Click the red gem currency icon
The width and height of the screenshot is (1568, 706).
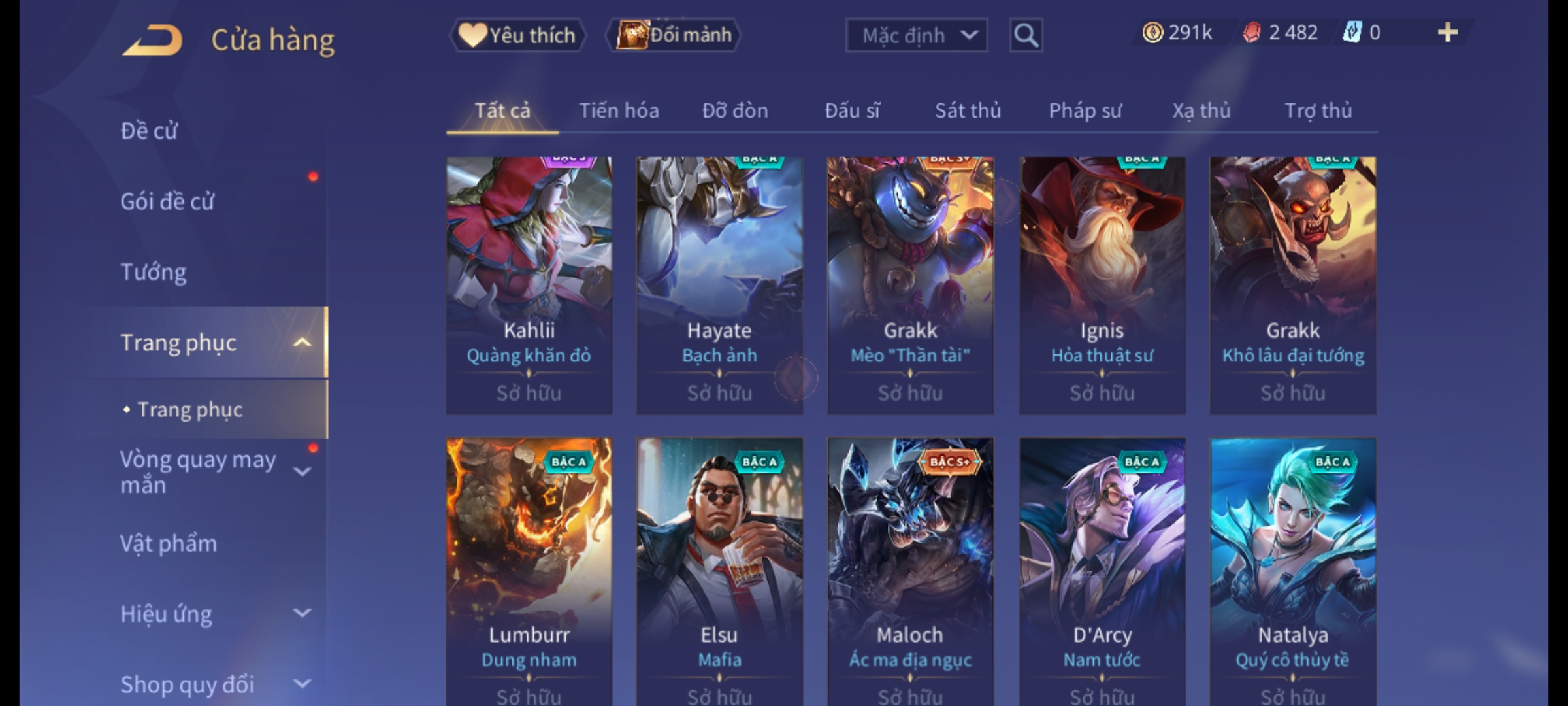click(x=1251, y=33)
